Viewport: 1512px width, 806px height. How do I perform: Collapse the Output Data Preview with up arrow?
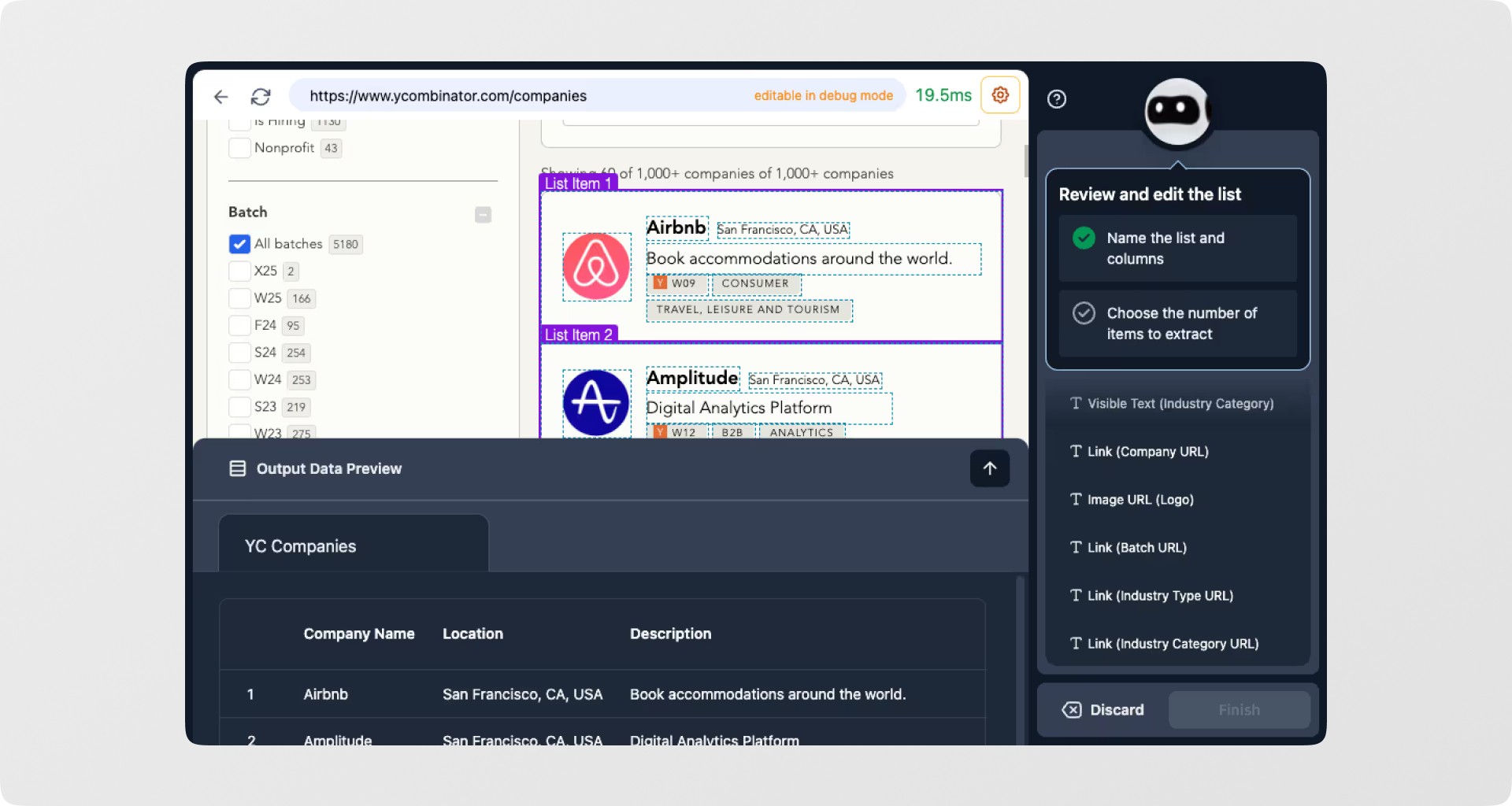tap(990, 468)
